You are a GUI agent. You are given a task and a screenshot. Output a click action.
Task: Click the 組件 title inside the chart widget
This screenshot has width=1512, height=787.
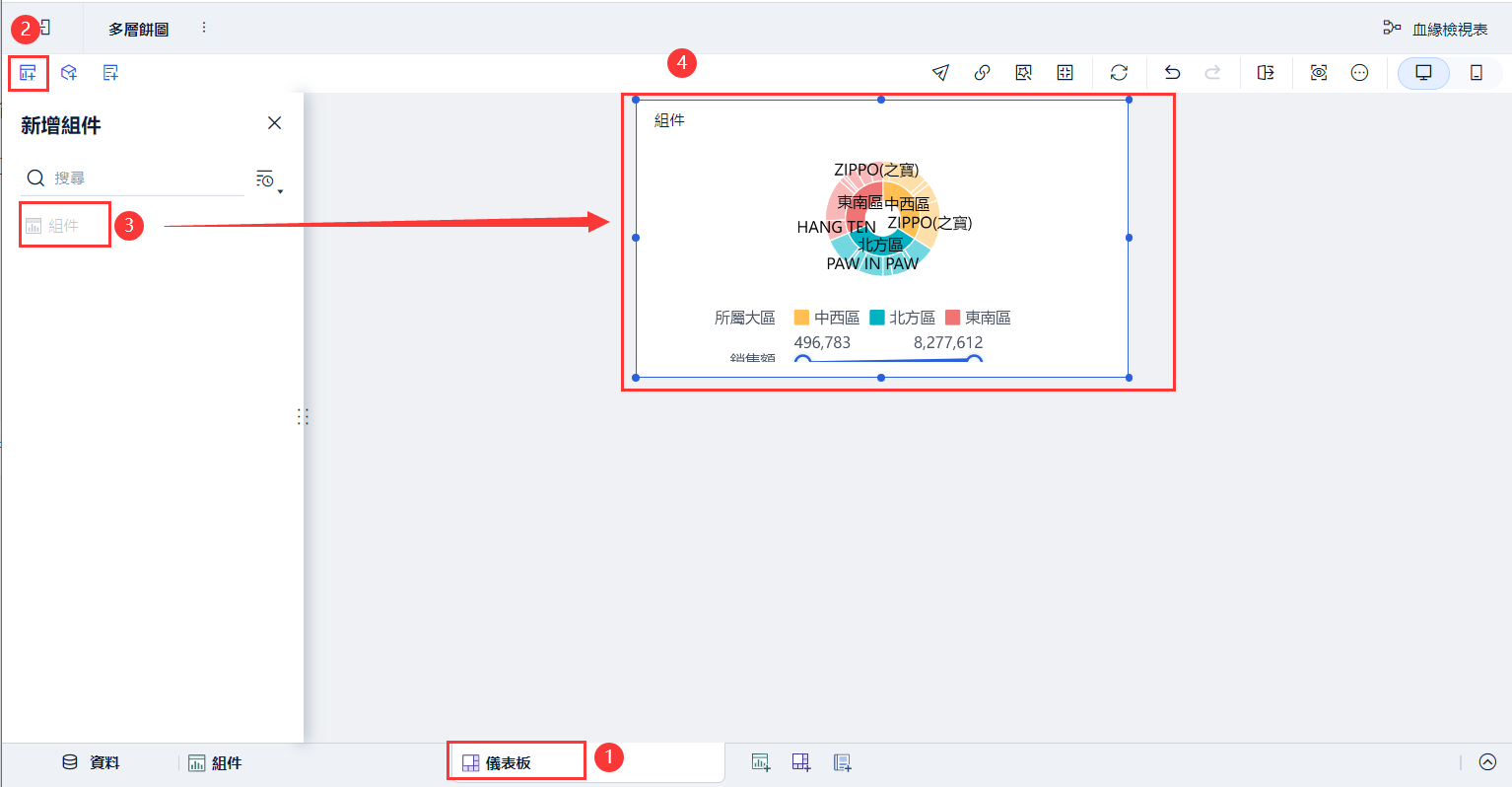point(669,120)
